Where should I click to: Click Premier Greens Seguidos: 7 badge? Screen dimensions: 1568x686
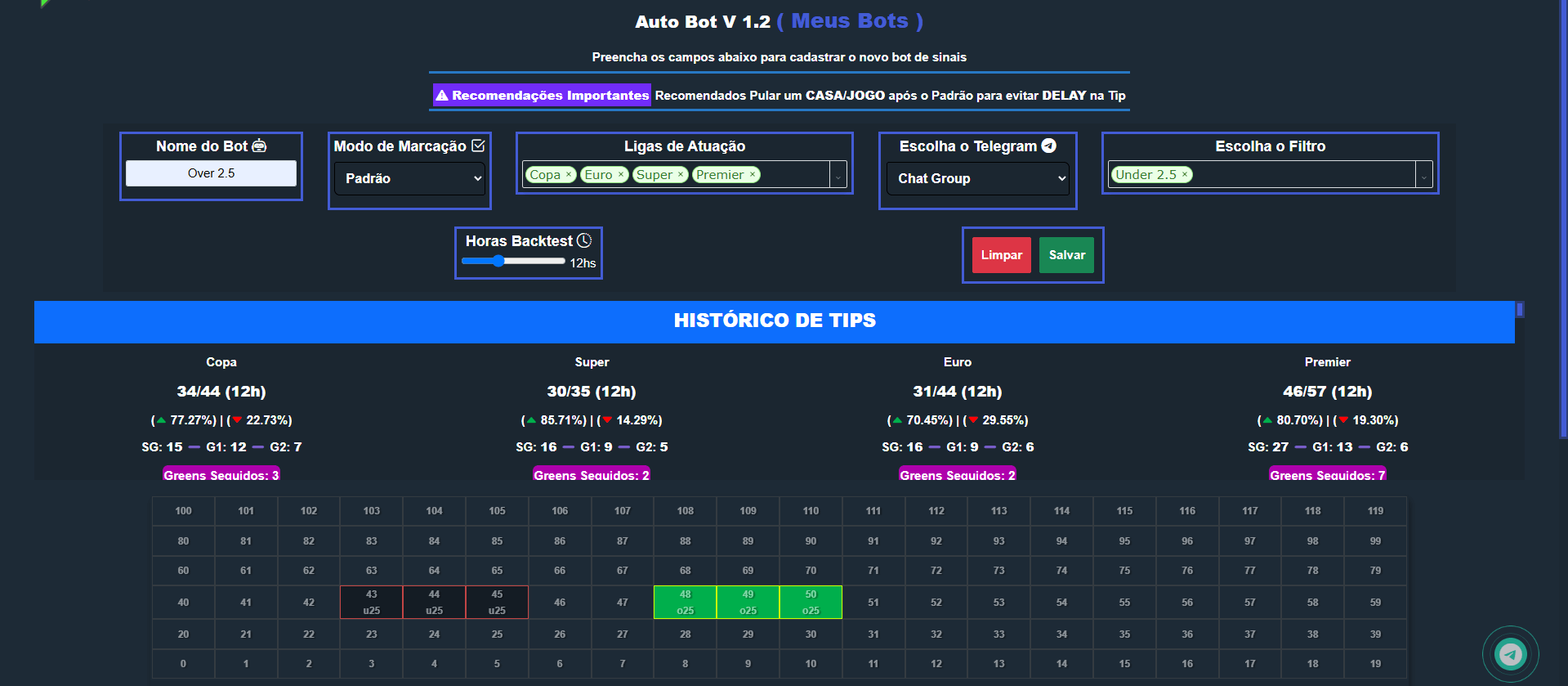(x=1328, y=474)
